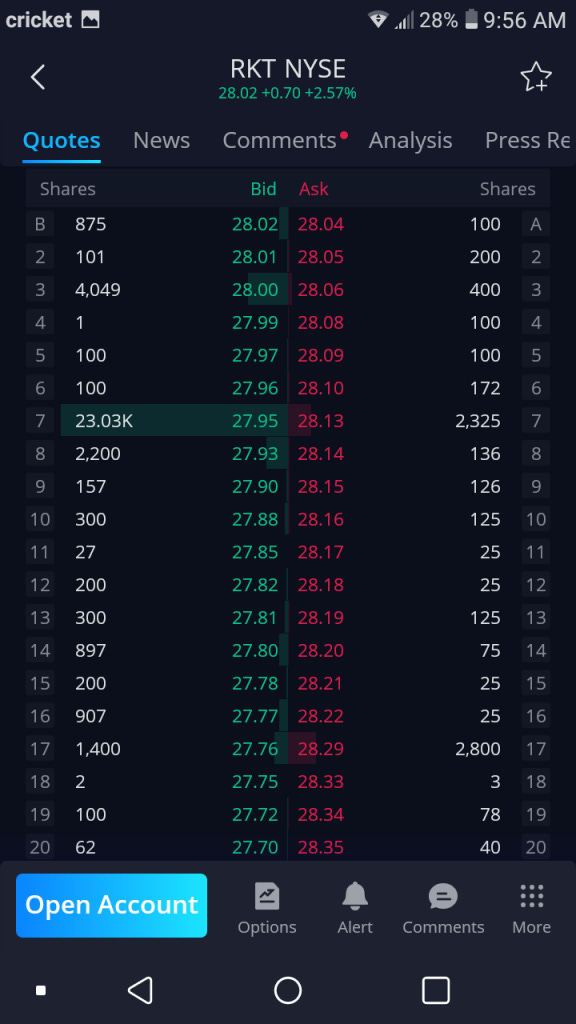
Task: Tap the 2,325 ask shares value
Action: tap(478, 421)
